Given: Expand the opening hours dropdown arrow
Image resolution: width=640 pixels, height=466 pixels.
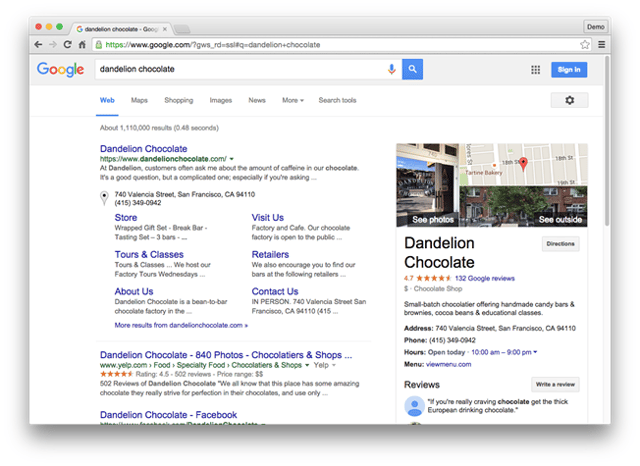Looking at the screenshot, I should pos(535,352).
